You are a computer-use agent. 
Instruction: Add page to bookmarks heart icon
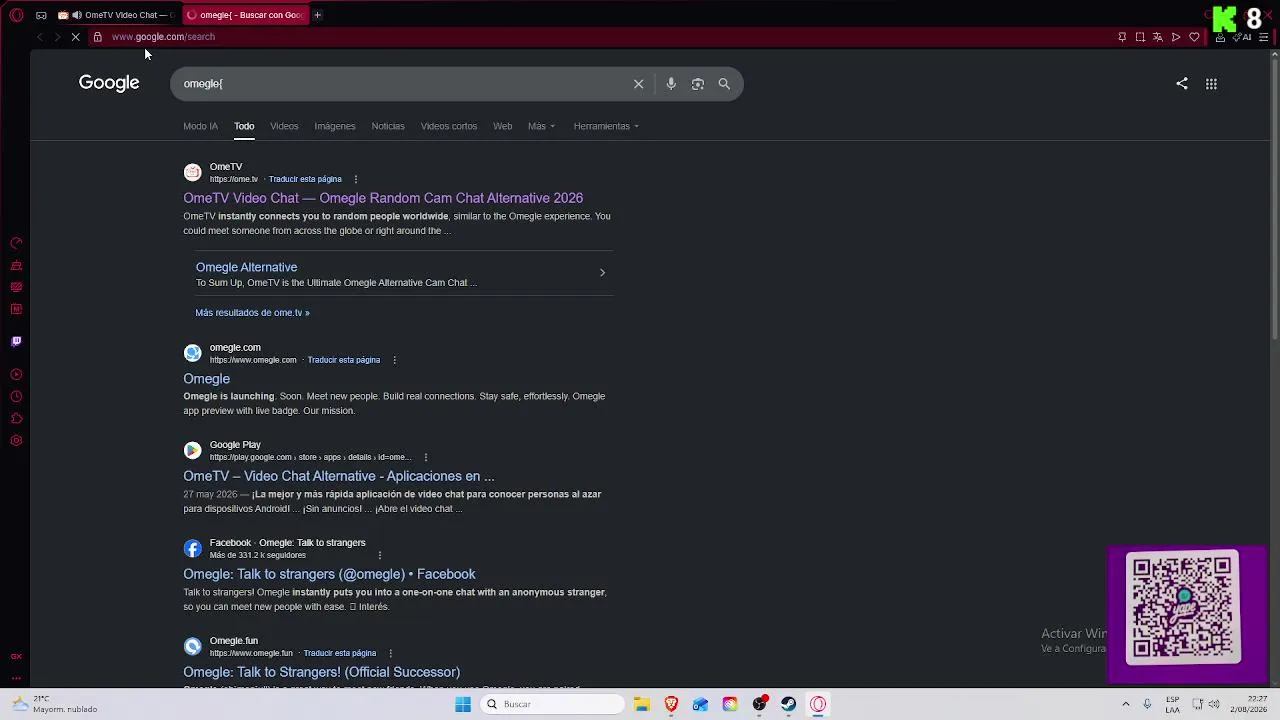(1194, 37)
